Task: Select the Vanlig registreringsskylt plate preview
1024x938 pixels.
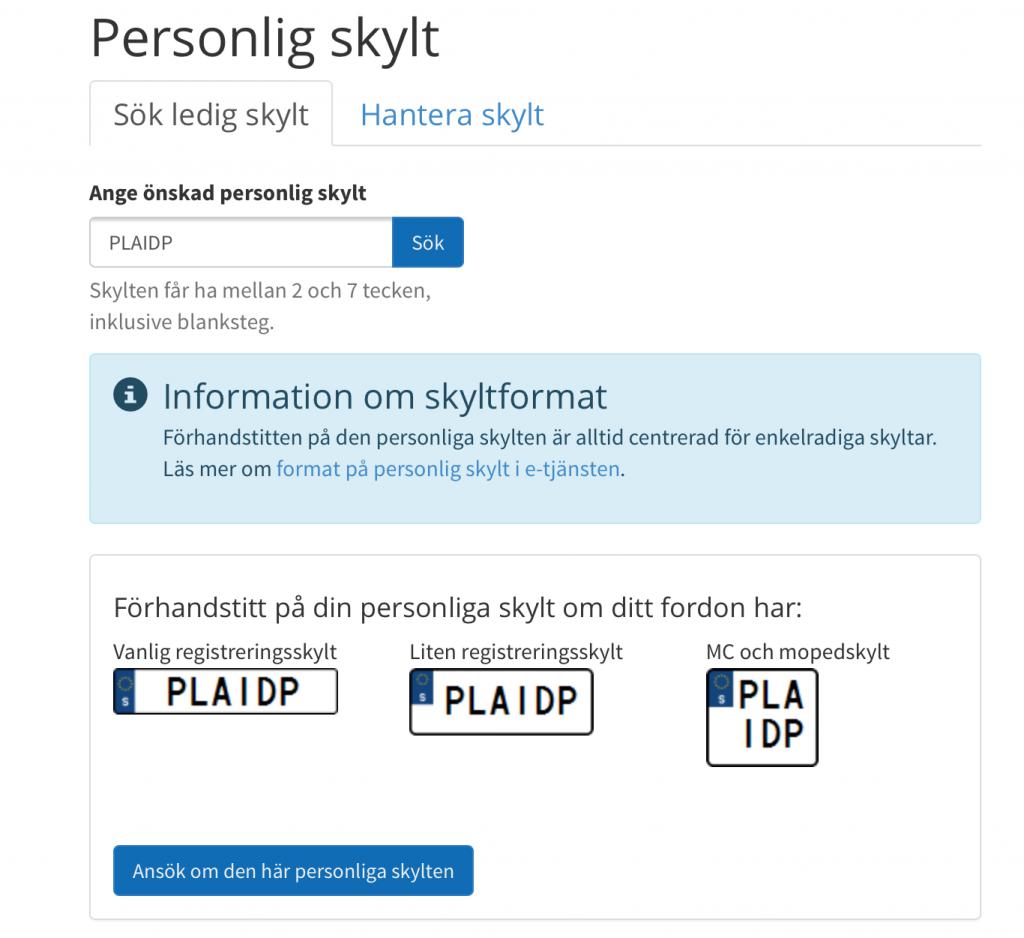Action: 225,691
